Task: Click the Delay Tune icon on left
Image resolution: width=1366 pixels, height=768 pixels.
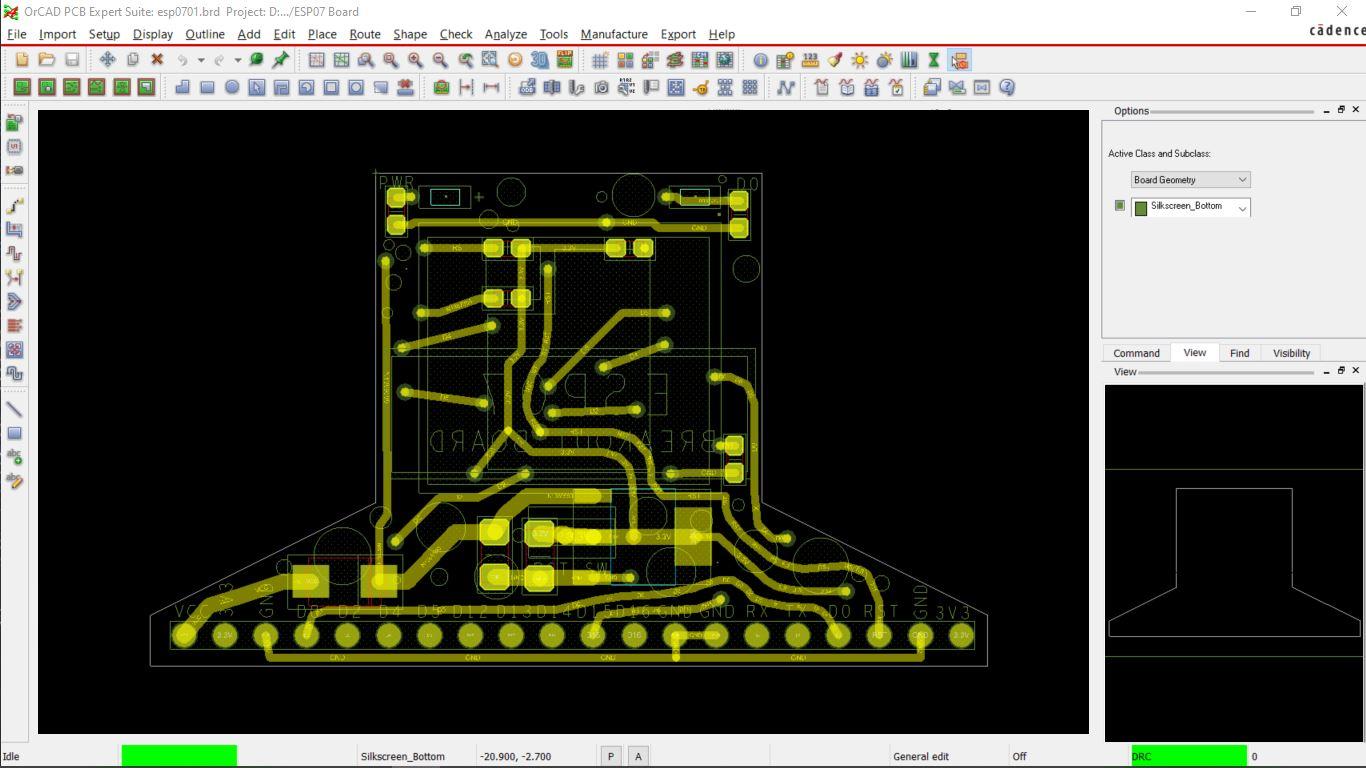Action: click(14, 253)
